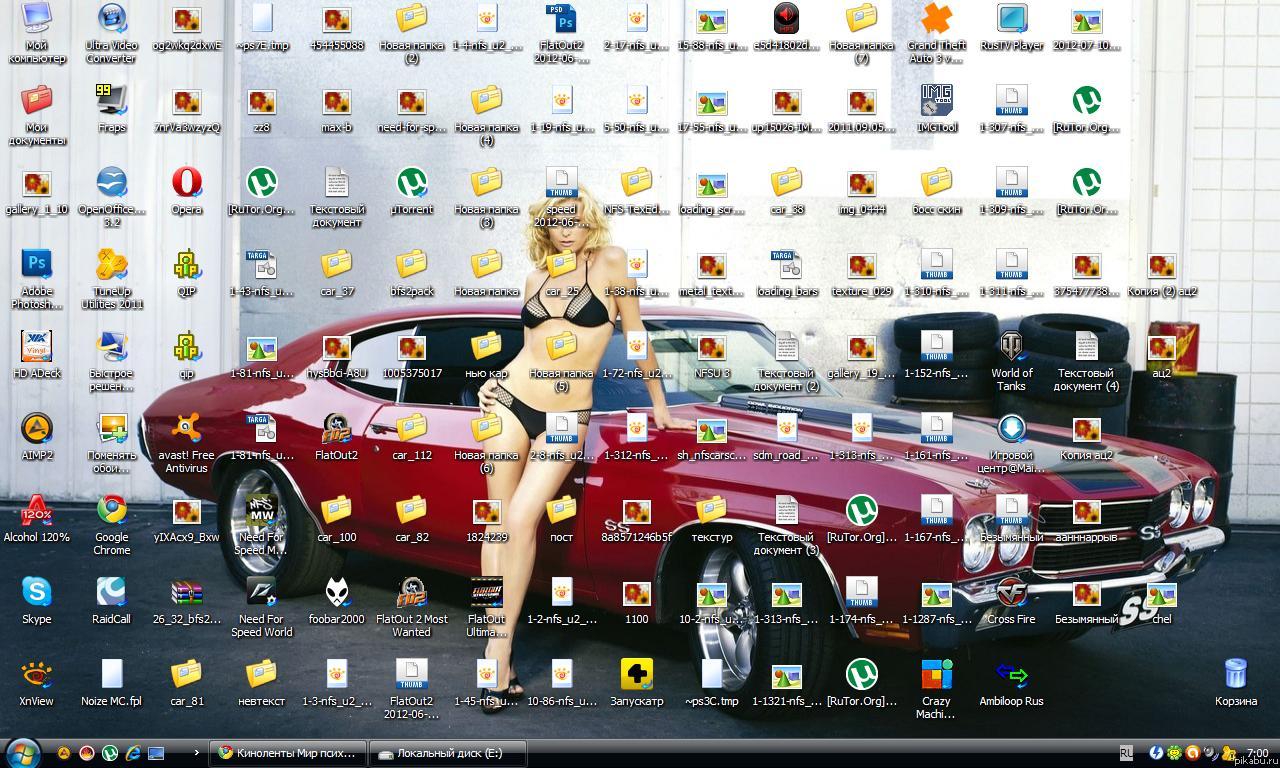Click the blue lightning bolt tray icon

(1156, 753)
